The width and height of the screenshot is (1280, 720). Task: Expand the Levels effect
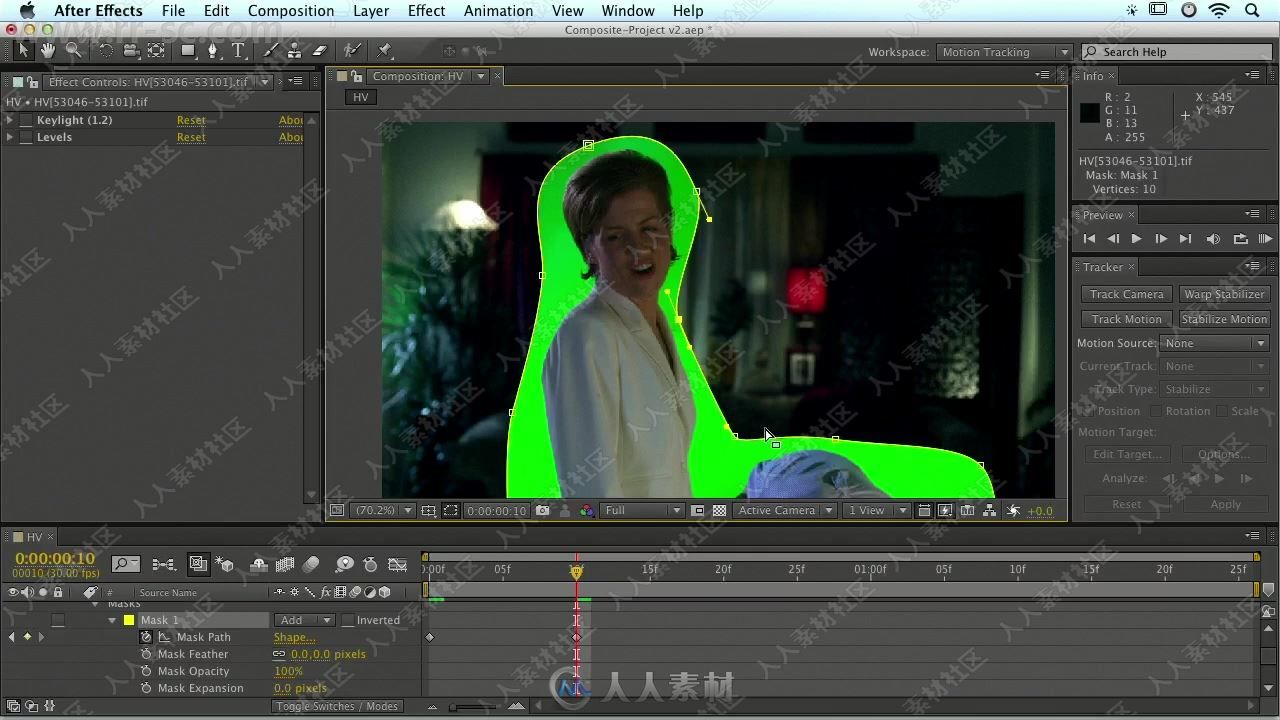click(10, 137)
